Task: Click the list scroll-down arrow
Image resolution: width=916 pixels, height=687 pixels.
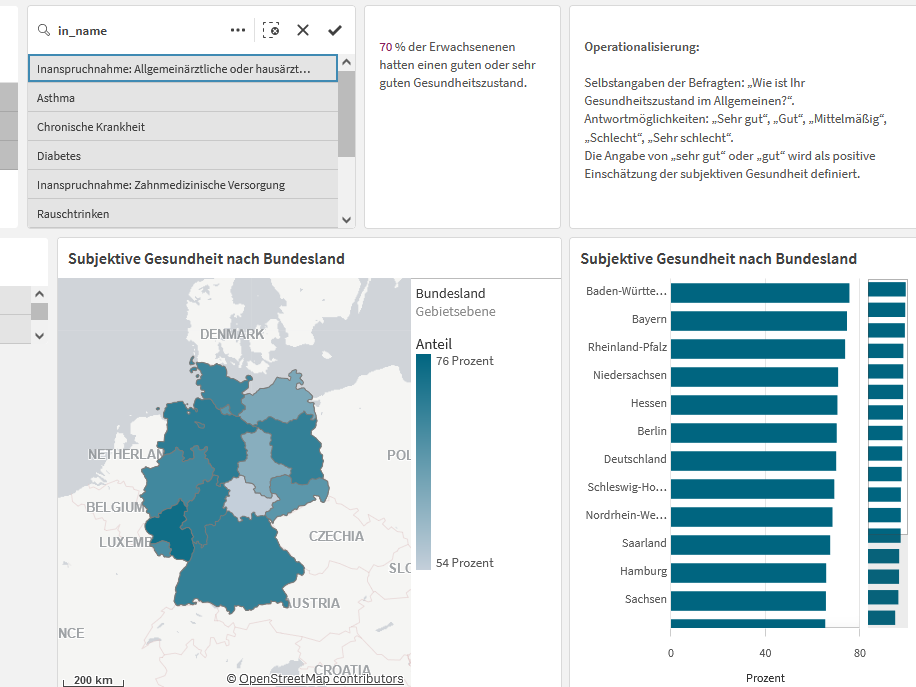Action: tap(346, 220)
